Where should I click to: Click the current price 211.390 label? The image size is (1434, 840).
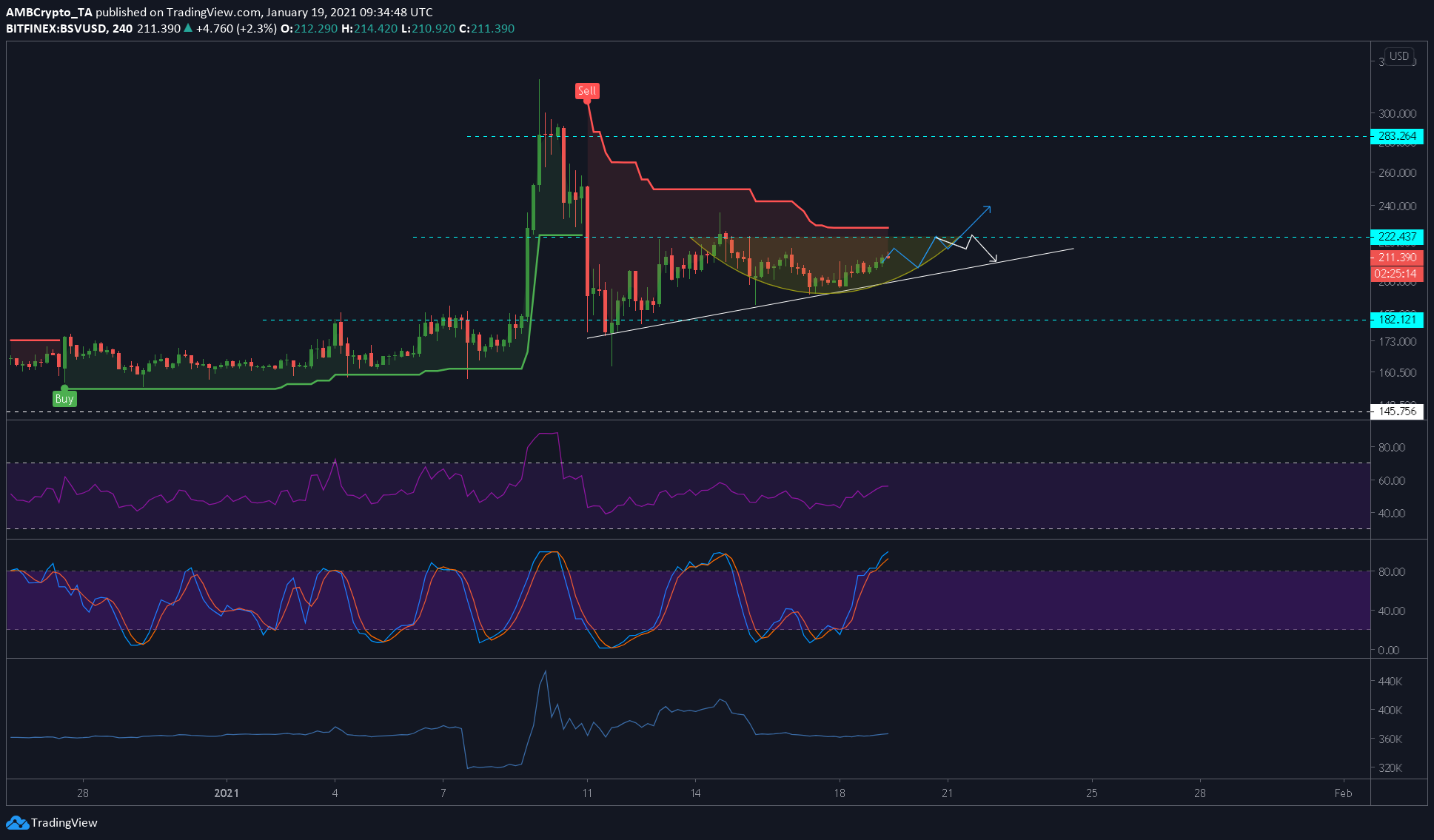pos(1397,258)
